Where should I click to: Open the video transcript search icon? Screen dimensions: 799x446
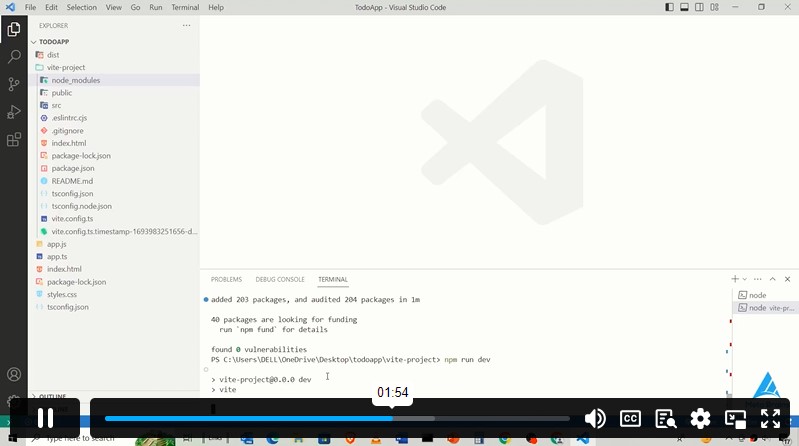[665, 418]
